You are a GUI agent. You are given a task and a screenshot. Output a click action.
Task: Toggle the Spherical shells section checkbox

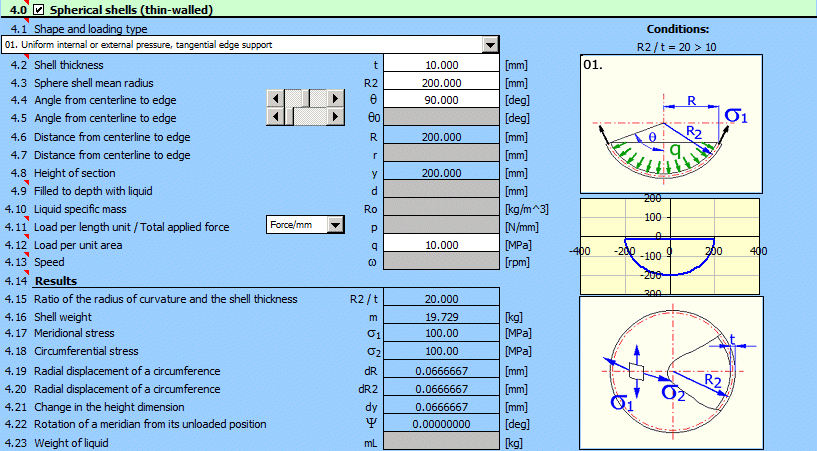[39, 9]
